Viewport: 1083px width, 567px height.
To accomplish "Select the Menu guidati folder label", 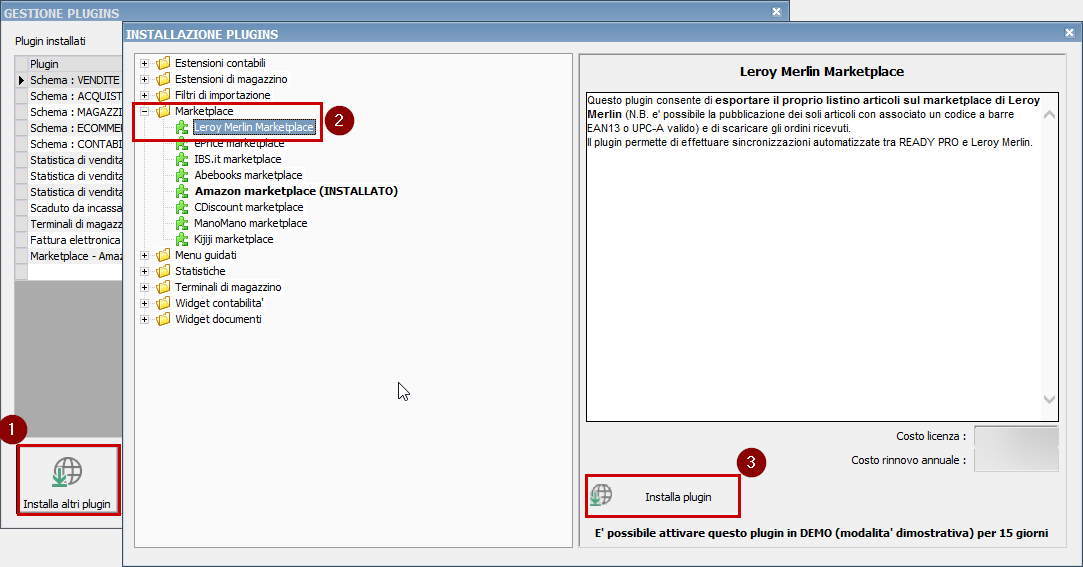I will (206, 255).
